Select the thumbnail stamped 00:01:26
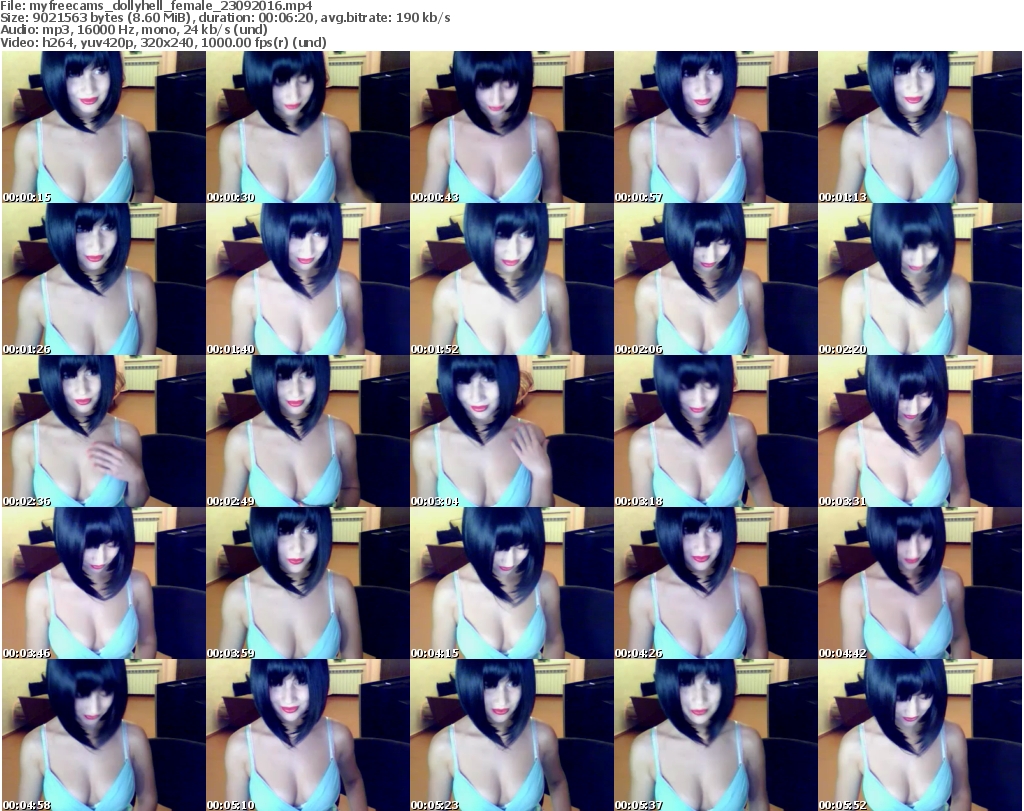The width and height of the screenshot is (1024, 811). pyautogui.click(x=104, y=279)
